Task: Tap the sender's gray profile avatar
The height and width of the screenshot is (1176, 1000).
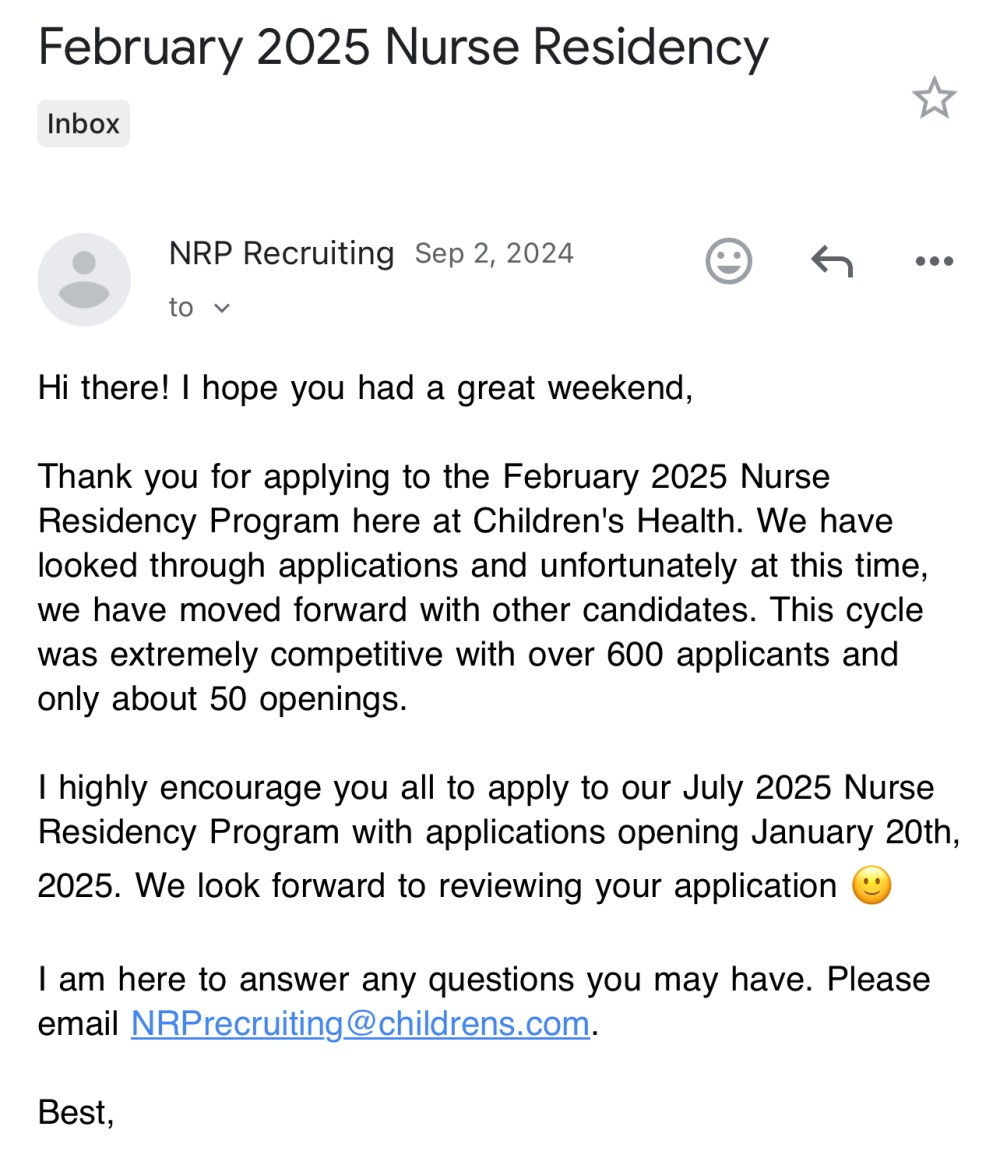Action: pyautogui.click(x=84, y=279)
